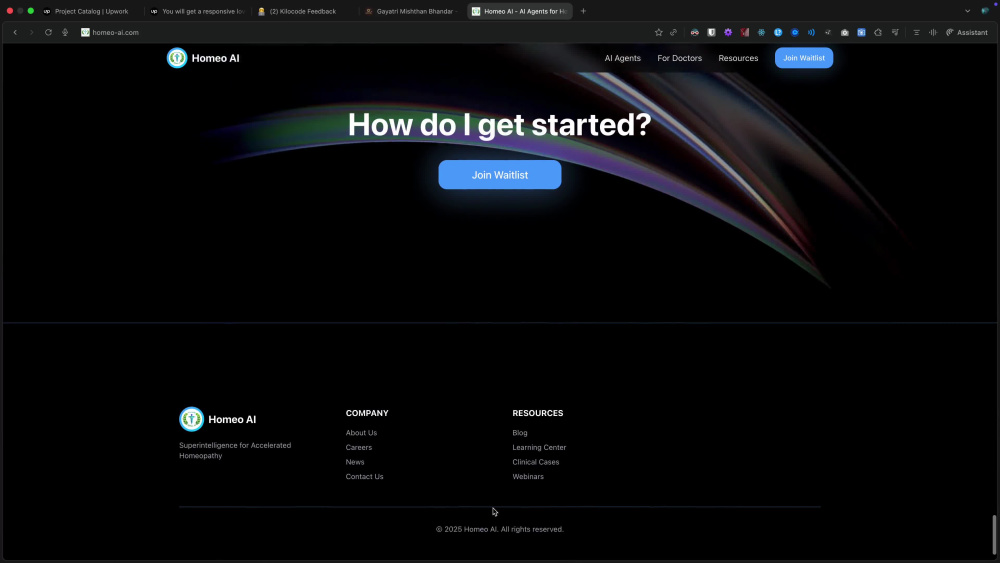The image size is (1000, 563).
Task: Open the AI Agents nav menu
Action: pos(622,58)
